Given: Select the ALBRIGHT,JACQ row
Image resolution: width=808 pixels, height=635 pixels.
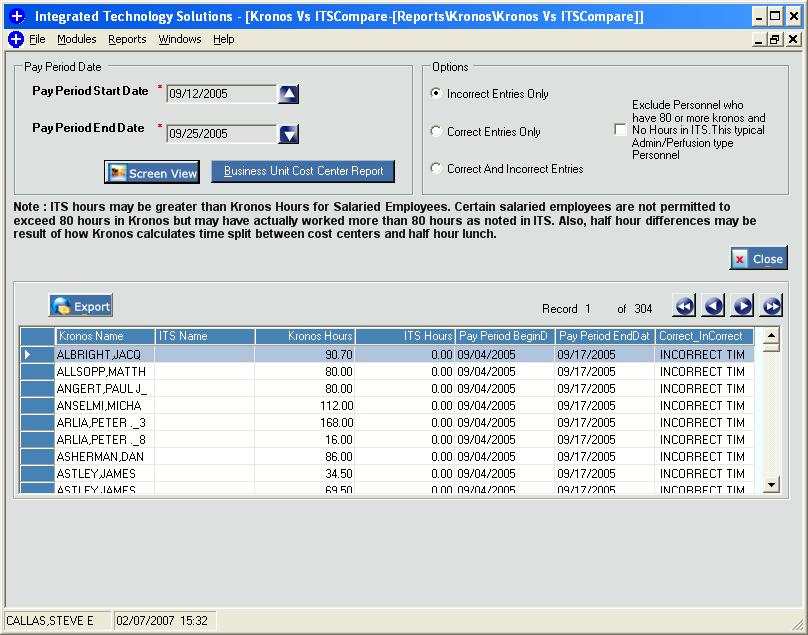Looking at the screenshot, I should click(x=387, y=354).
